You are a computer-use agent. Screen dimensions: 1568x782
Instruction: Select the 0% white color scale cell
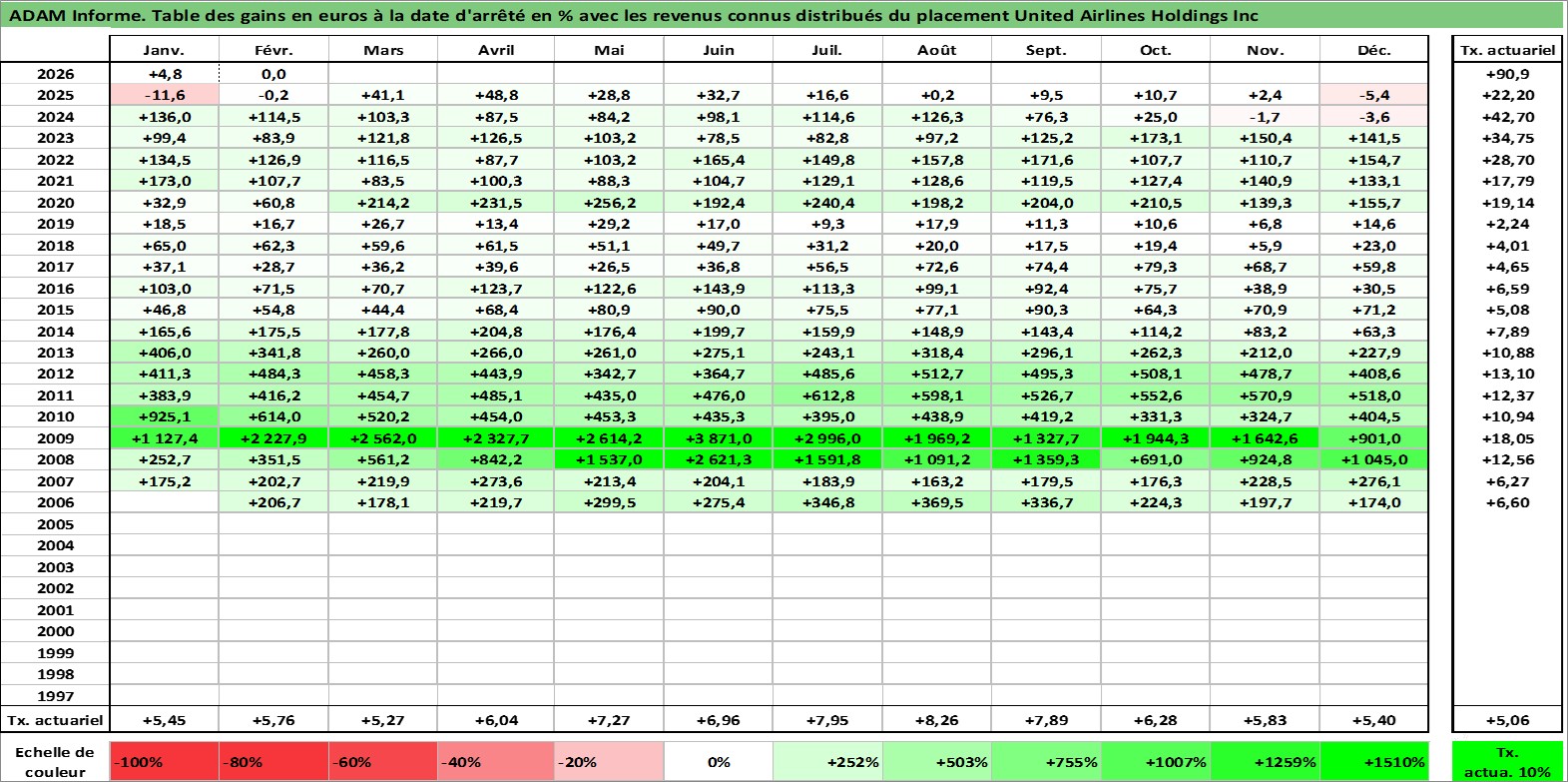coord(718,761)
